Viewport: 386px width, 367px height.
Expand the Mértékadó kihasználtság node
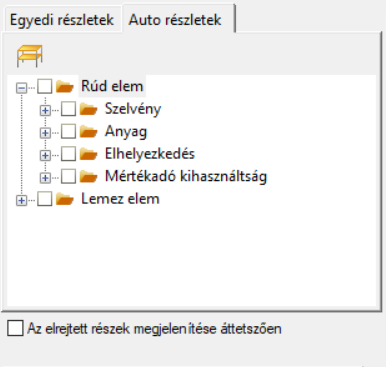45,178
